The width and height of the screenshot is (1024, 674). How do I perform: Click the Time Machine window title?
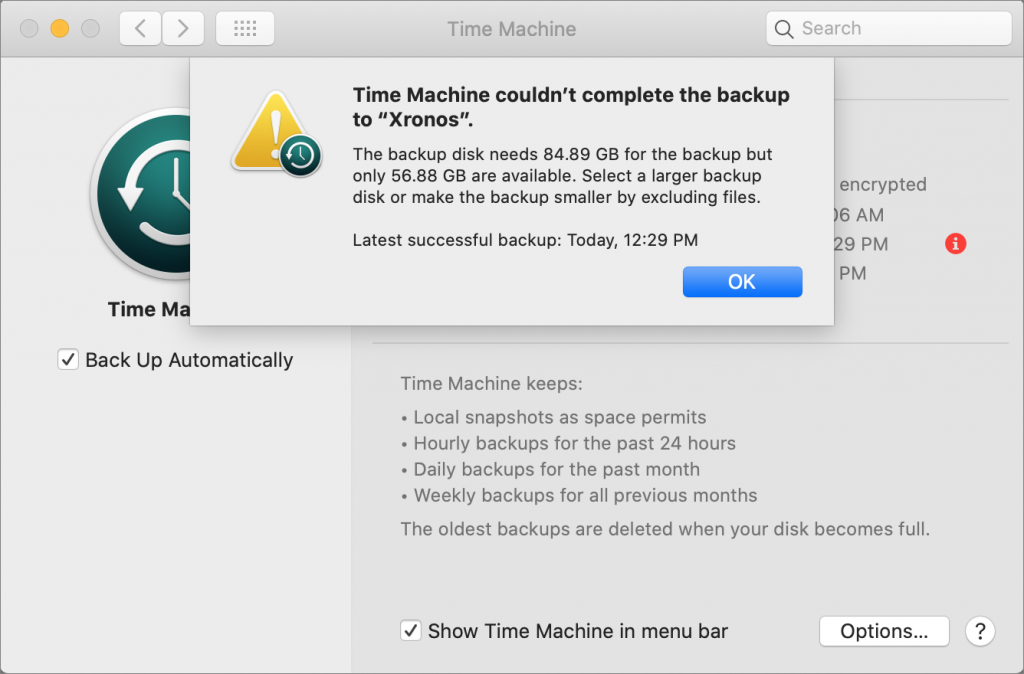click(511, 29)
